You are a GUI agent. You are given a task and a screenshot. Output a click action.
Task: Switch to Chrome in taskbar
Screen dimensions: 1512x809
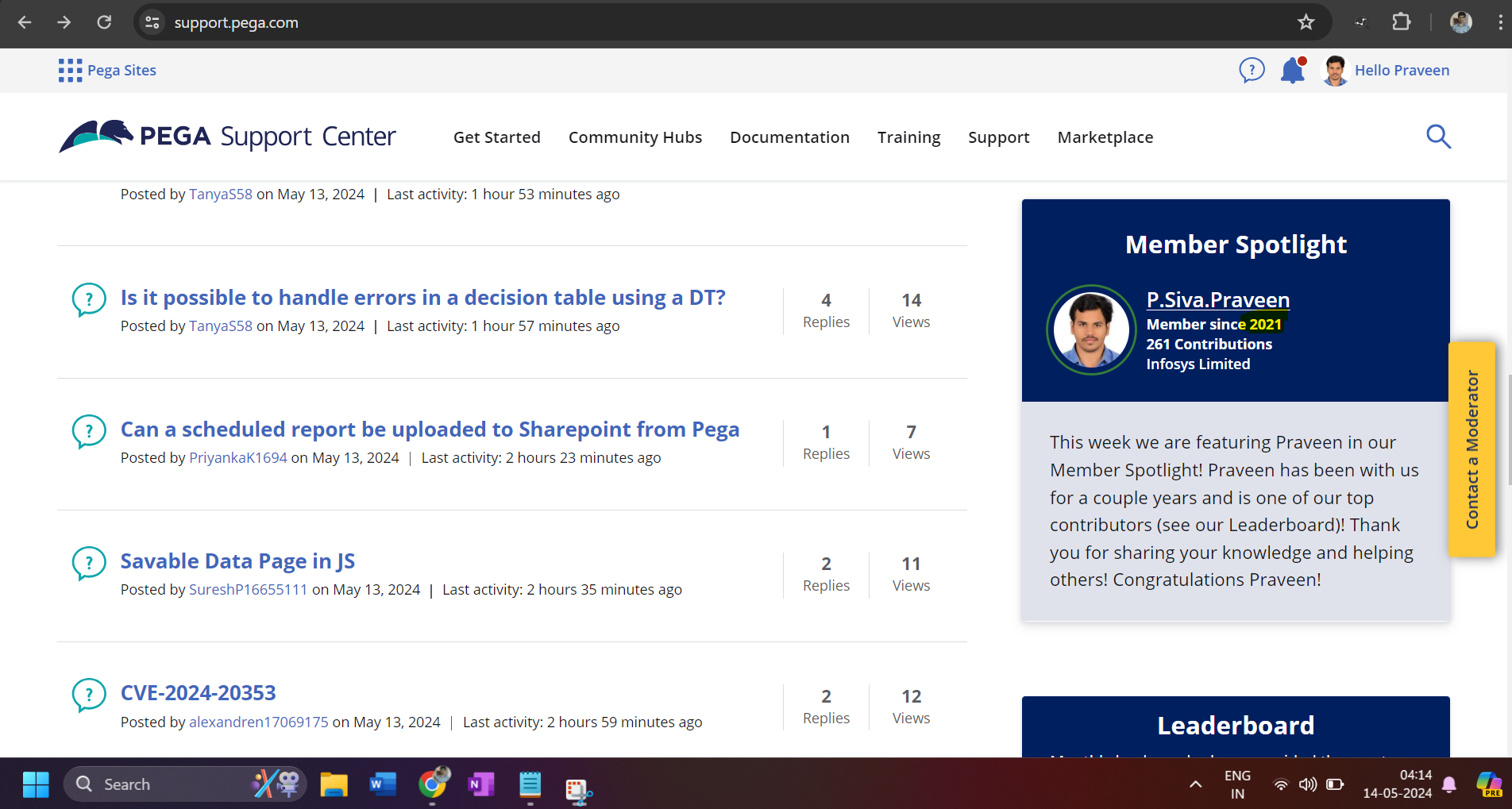[x=433, y=784]
